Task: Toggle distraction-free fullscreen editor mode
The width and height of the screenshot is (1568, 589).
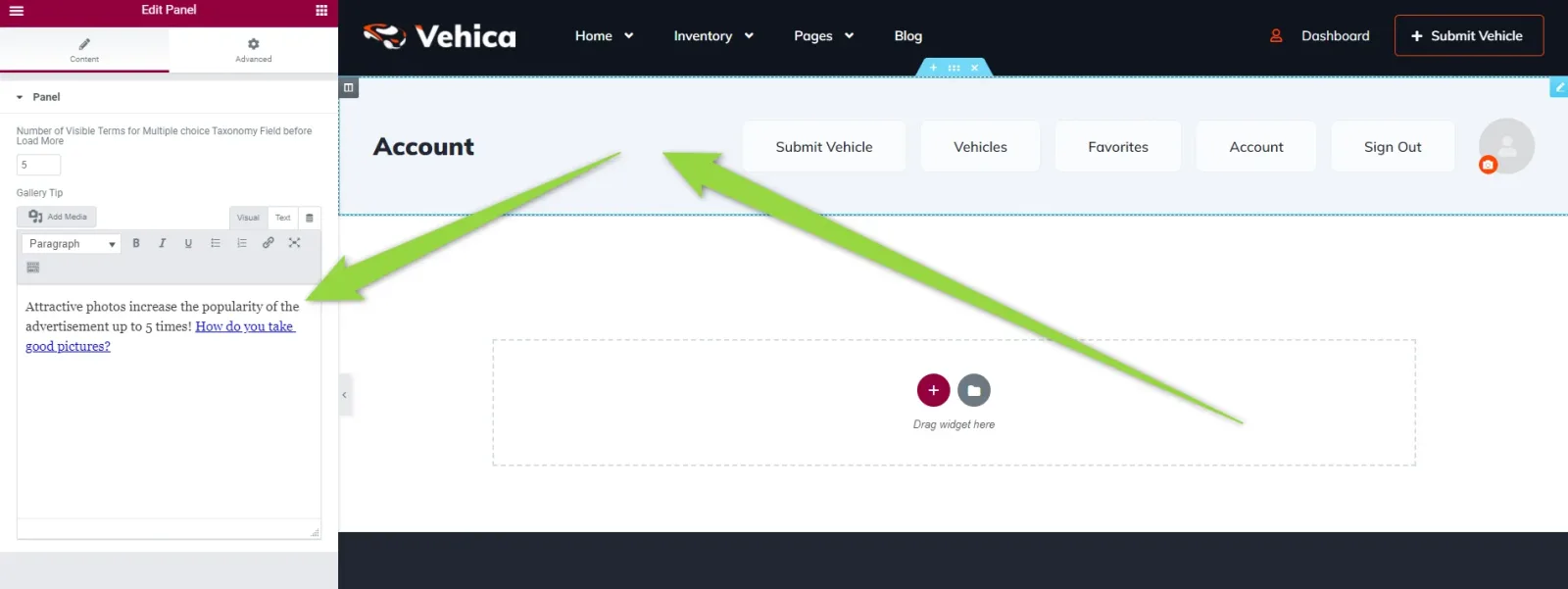Action: click(294, 243)
